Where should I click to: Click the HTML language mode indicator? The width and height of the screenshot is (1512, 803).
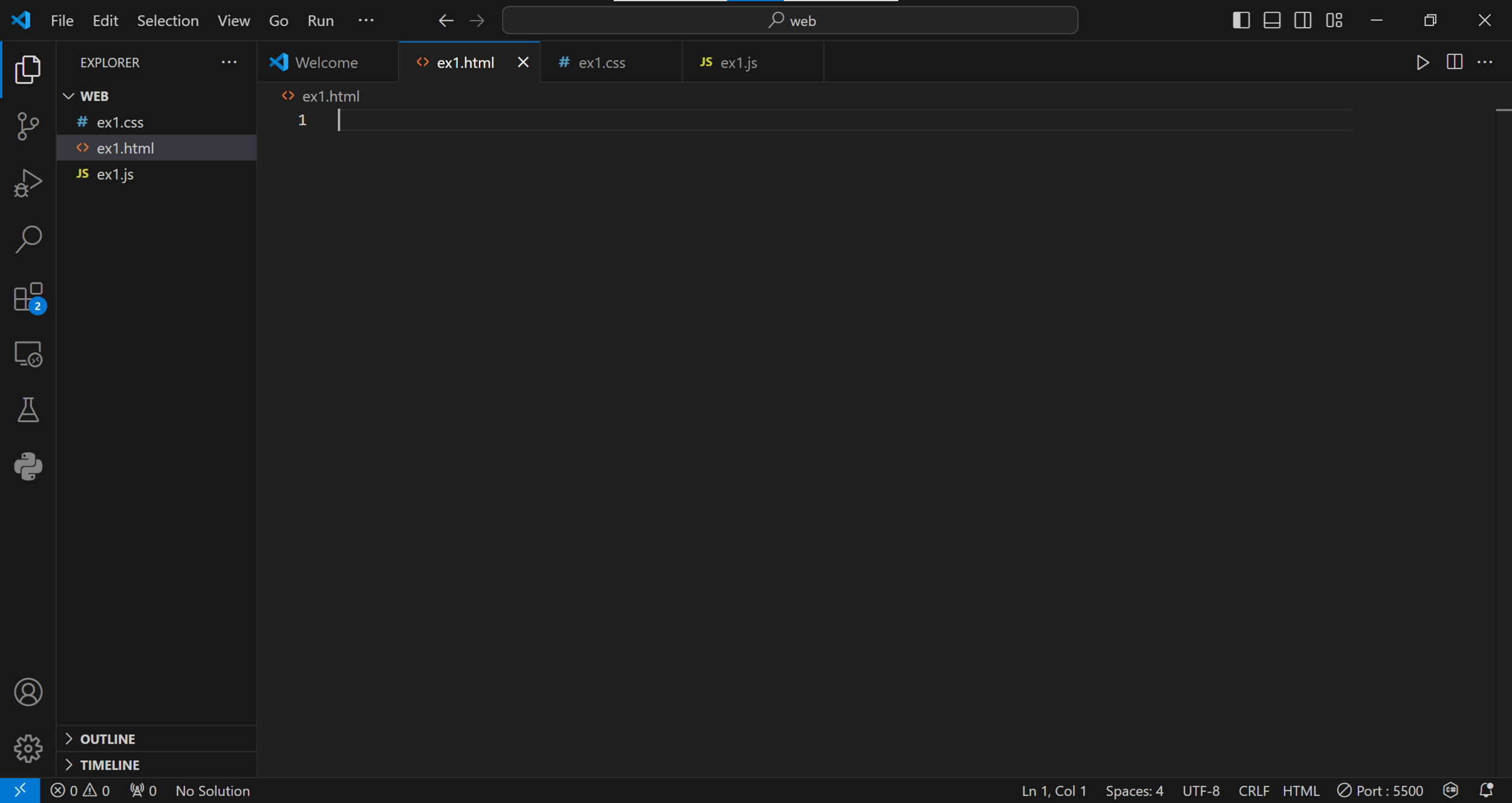pos(1300,791)
